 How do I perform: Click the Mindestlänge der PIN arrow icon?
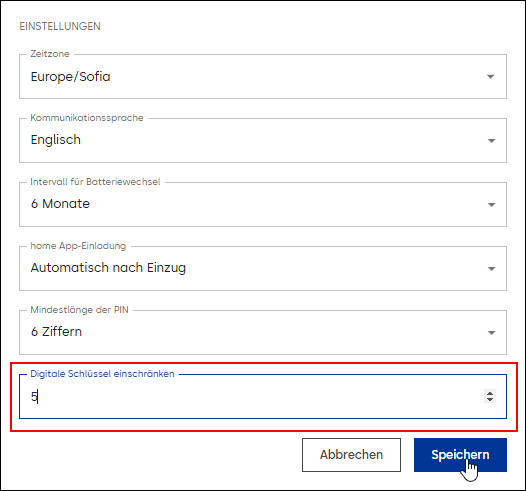(491, 333)
